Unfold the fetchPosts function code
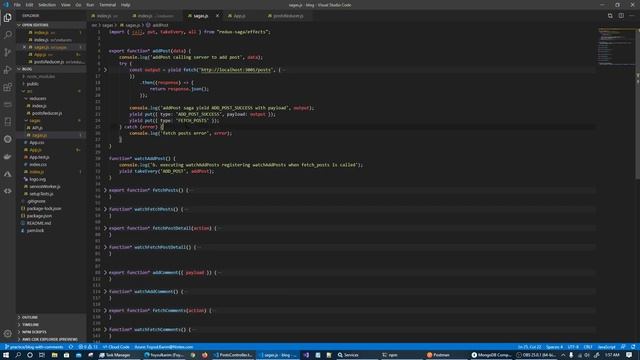The image size is (640, 360). click(x=105, y=190)
